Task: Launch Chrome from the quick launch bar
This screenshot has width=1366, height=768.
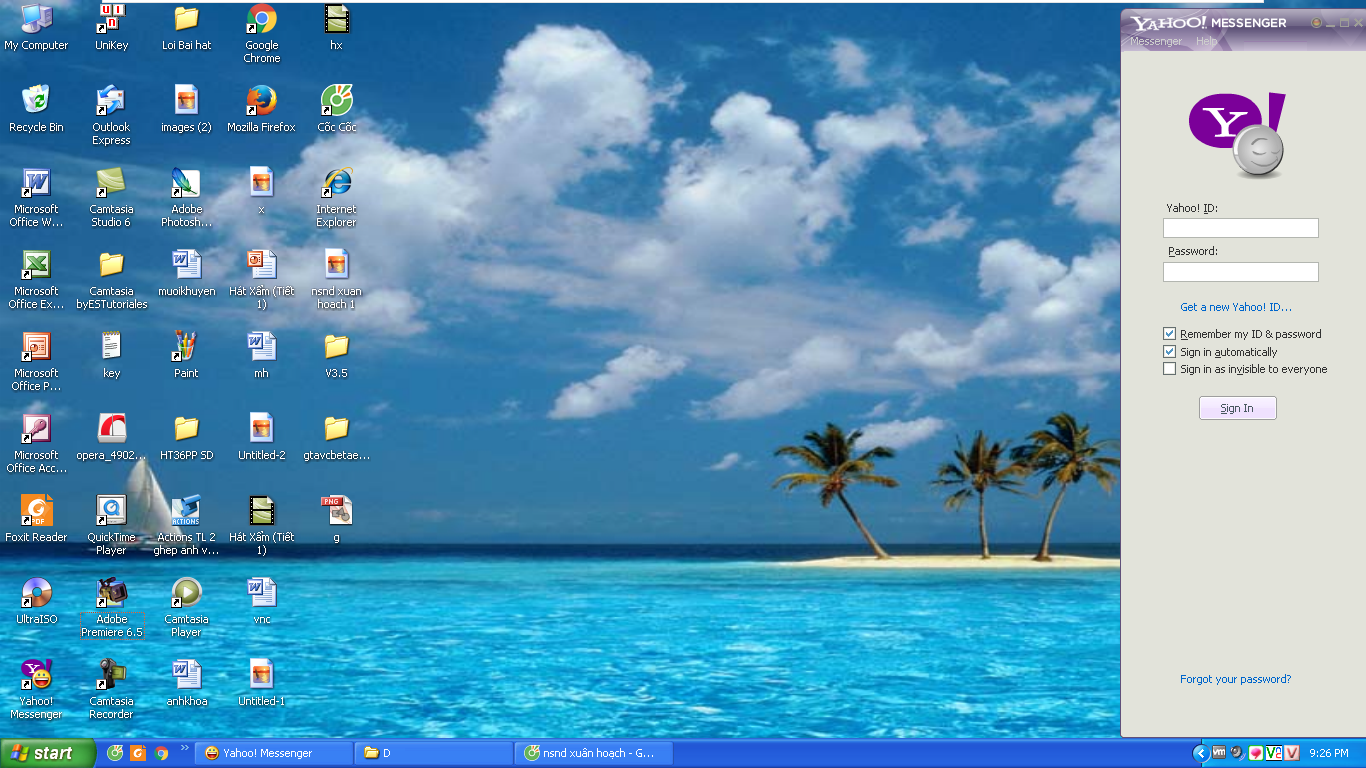Action: [161, 753]
